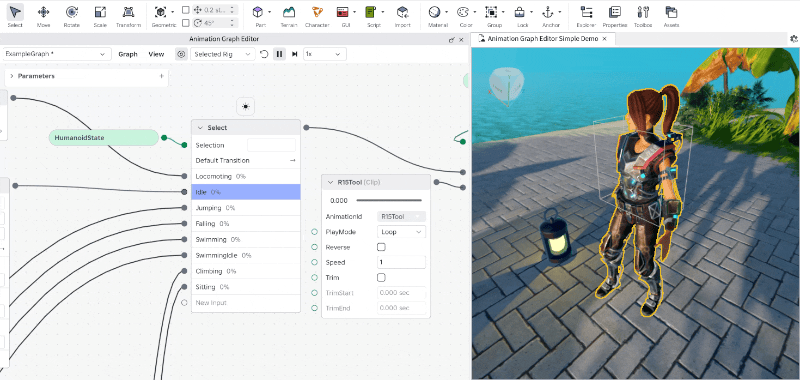Click the HumanoidState parameter node
Screen dimensions: 800x380
104,138
